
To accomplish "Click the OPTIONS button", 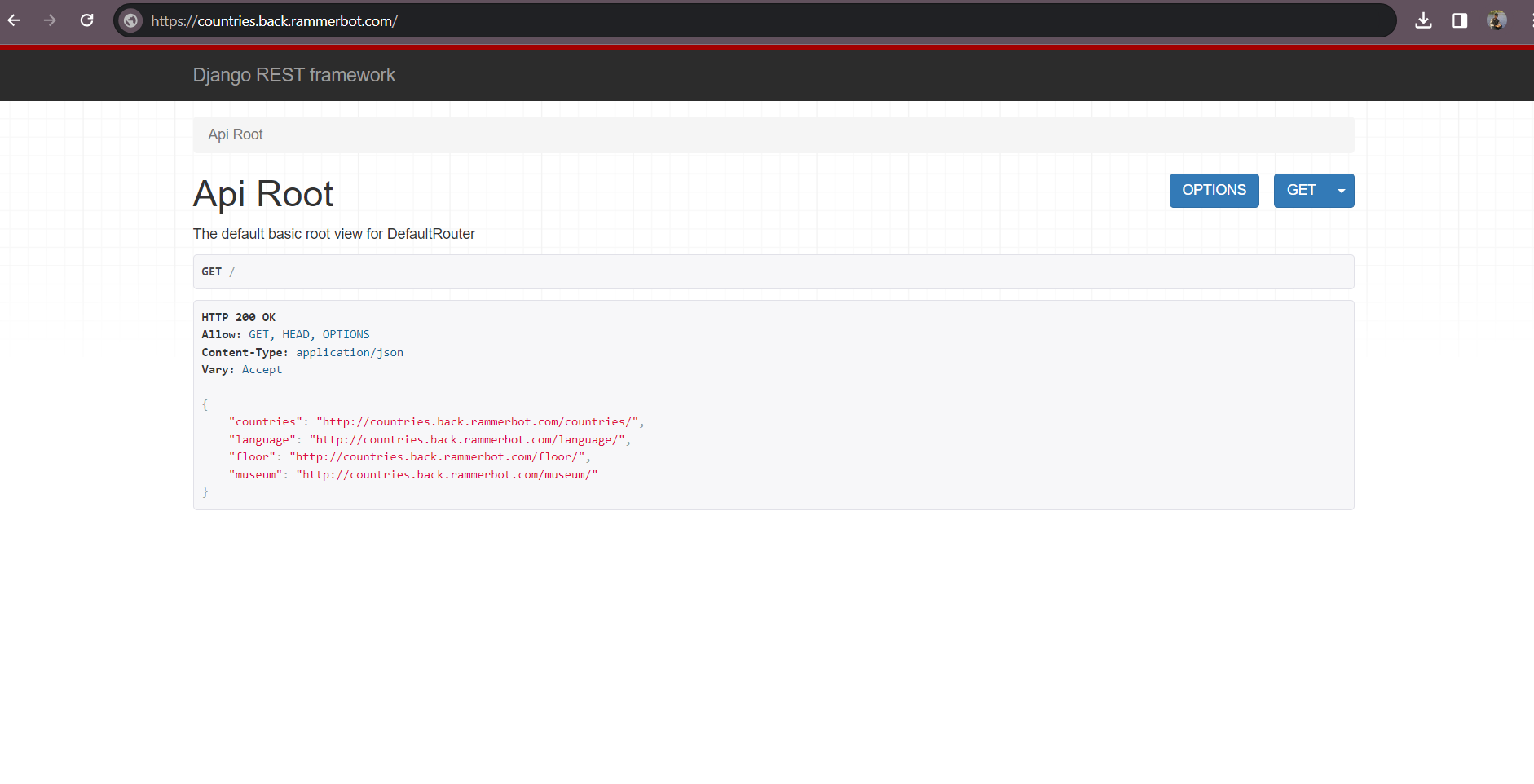I will click(1214, 191).
